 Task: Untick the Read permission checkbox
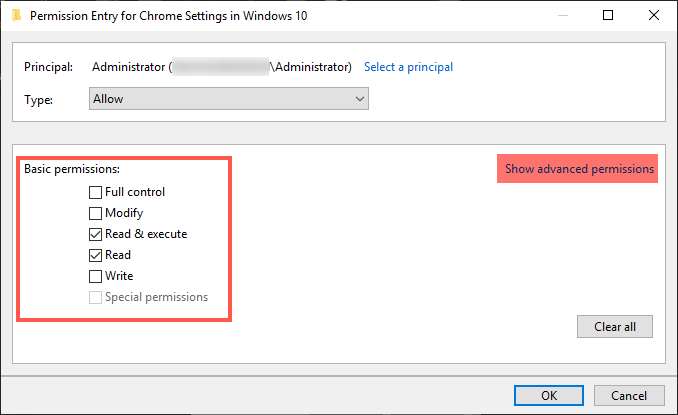point(95,255)
